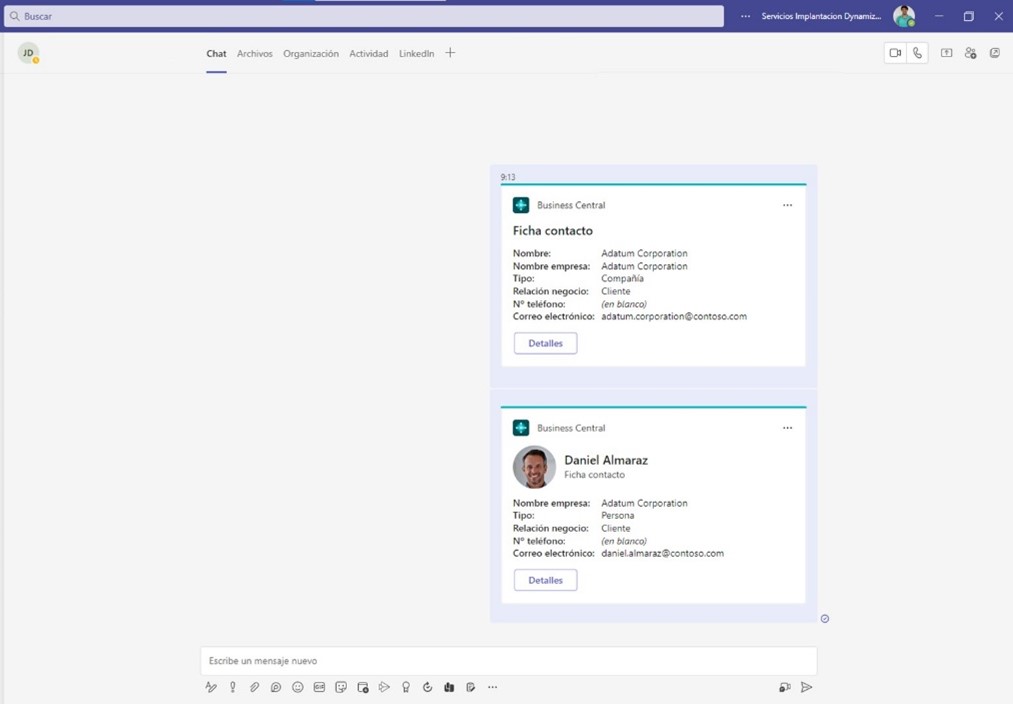
Task: Schedule a meeting from the compose toolbar
Action: point(363,687)
